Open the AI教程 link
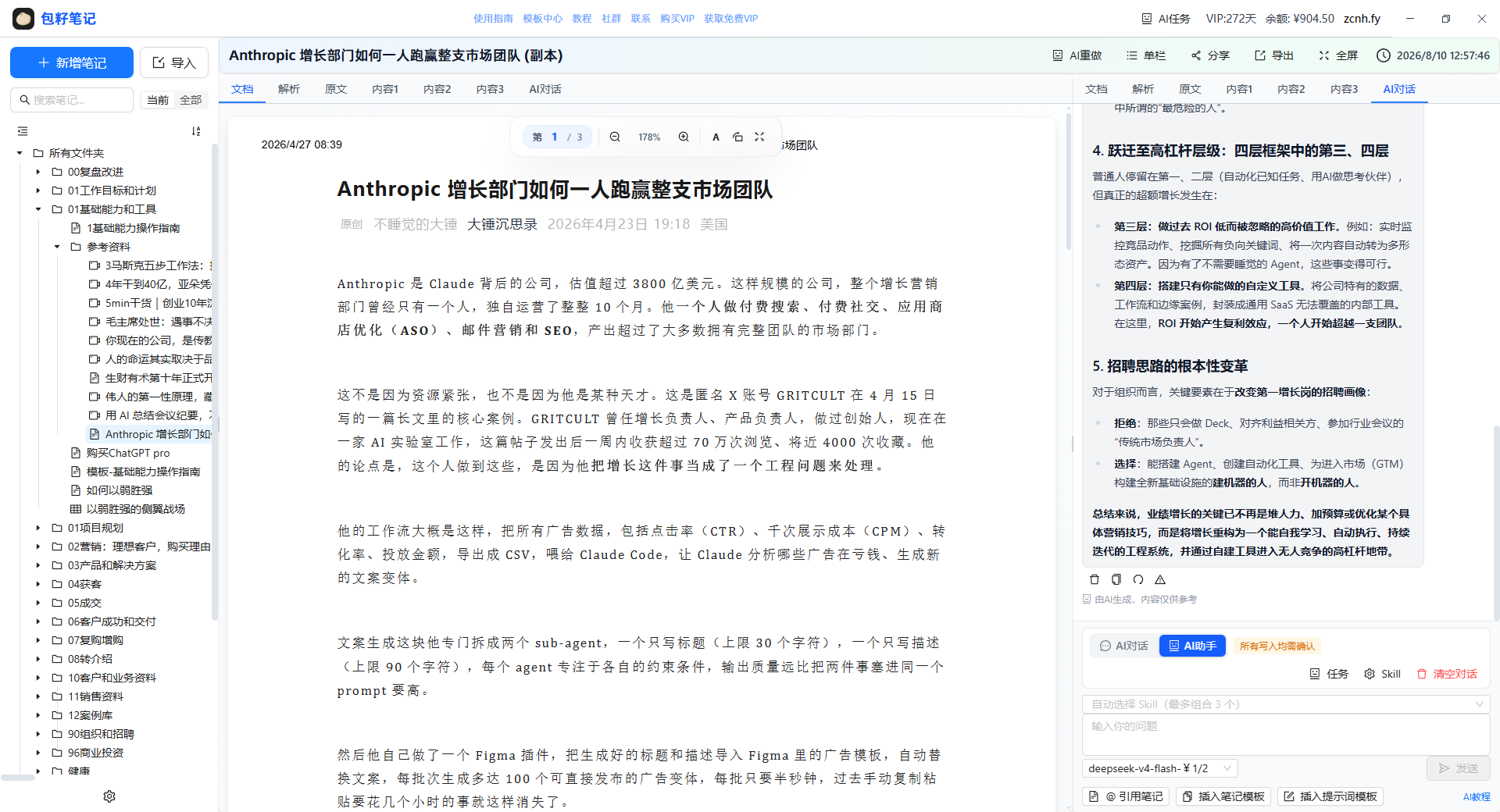1500x812 pixels. tap(1477, 797)
